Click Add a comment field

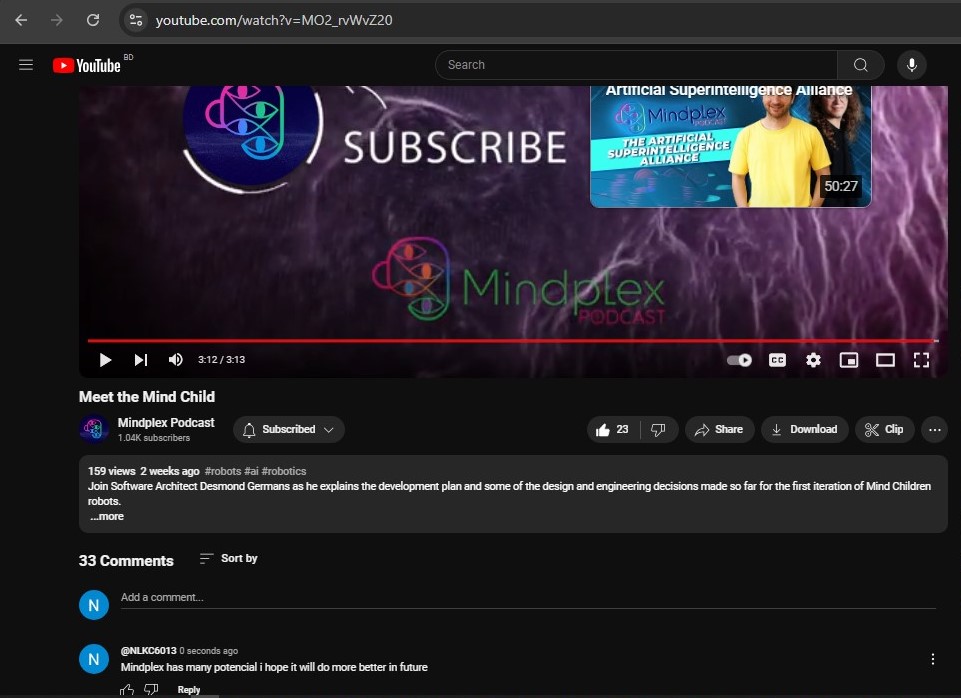(528, 597)
